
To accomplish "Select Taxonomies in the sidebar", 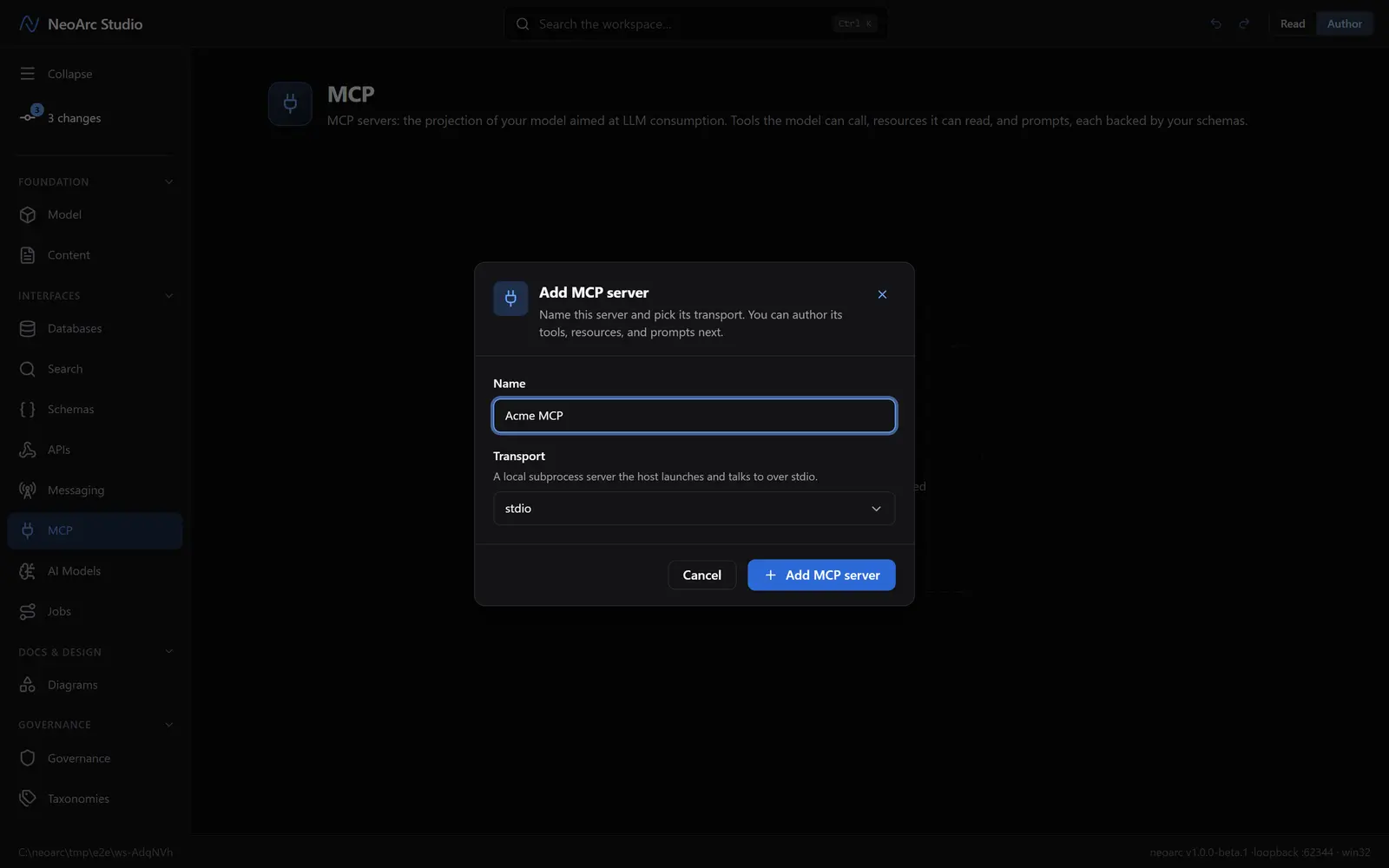I will click(95, 799).
